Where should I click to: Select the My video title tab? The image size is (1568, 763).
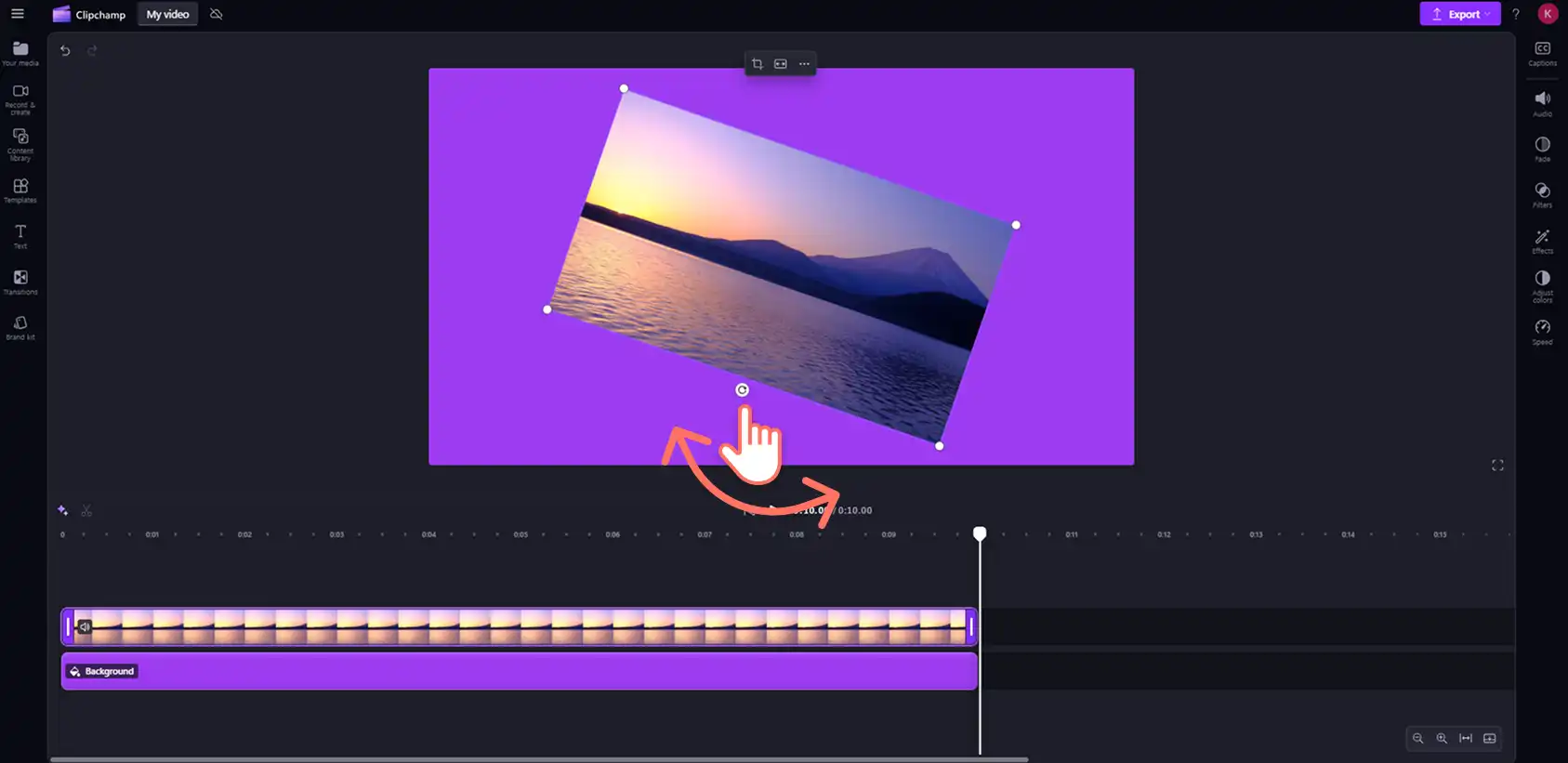(x=167, y=14)
